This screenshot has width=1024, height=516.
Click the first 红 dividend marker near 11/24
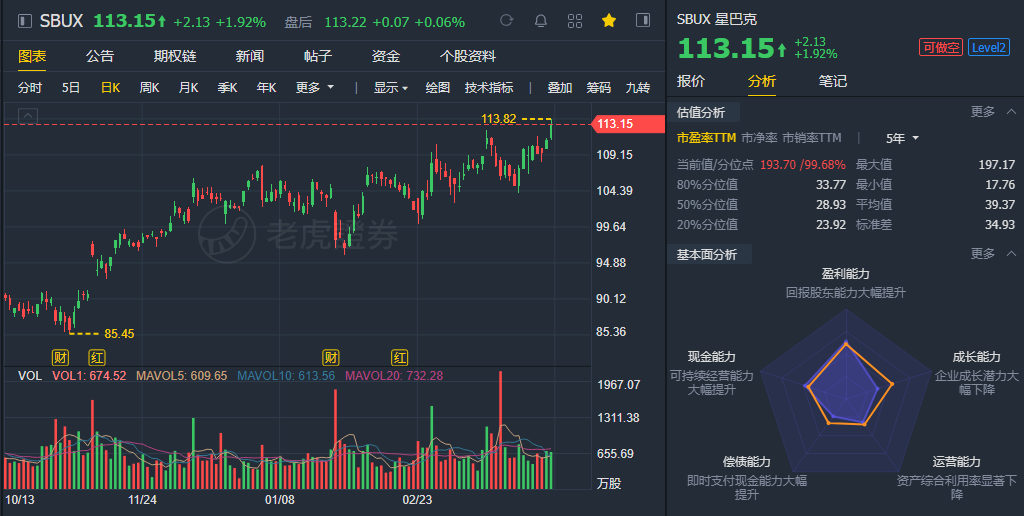tap(97, 357)
